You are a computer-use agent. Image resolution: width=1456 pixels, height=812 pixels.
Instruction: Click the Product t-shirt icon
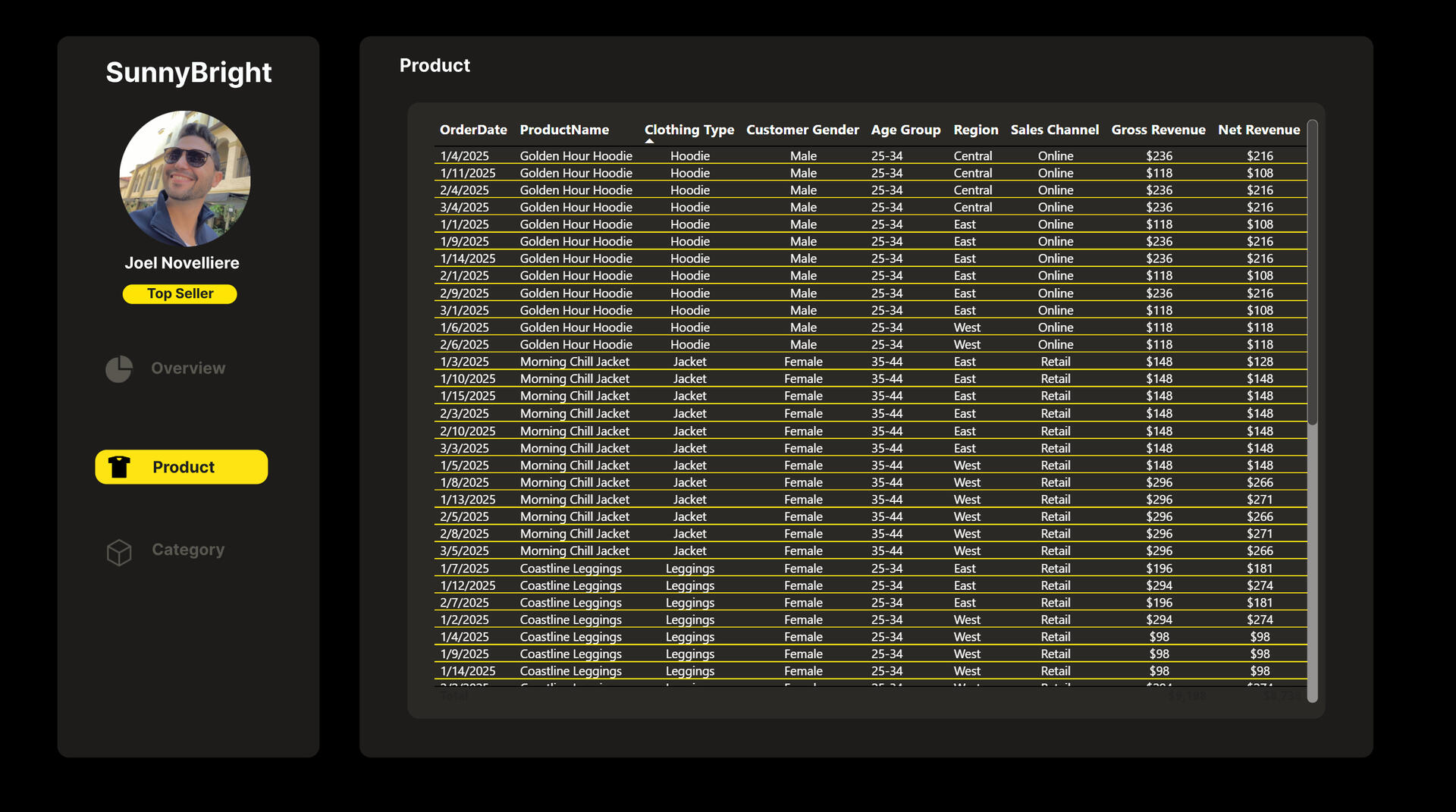[x=119, y=467]
